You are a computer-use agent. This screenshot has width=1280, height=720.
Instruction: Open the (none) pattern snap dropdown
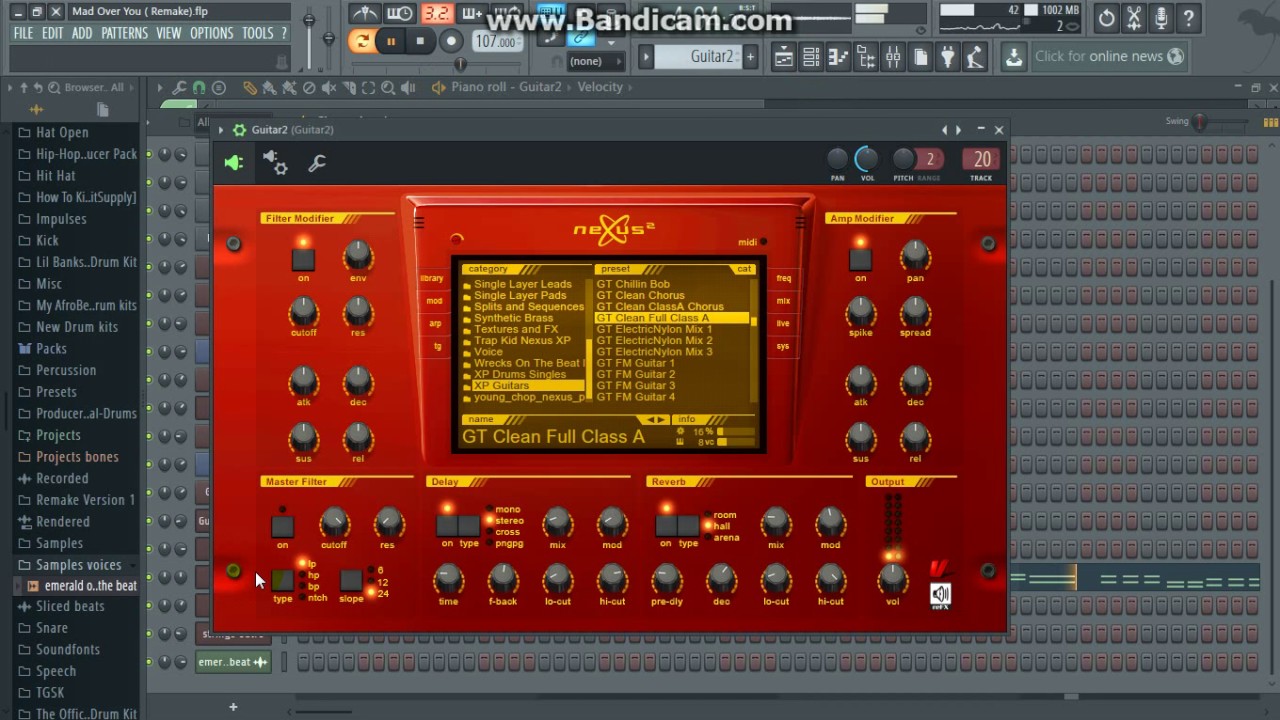(x=594, y=61)
